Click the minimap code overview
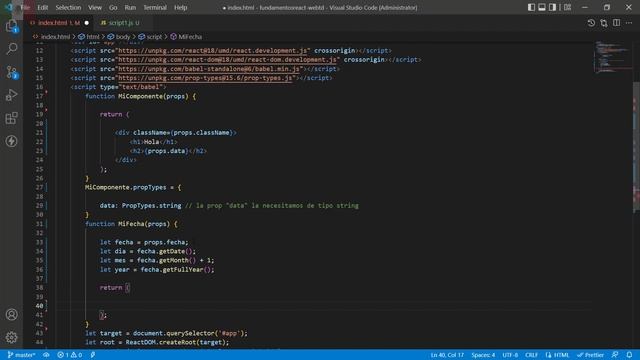The height and width of the screenshot is (360, 640). 612,57
